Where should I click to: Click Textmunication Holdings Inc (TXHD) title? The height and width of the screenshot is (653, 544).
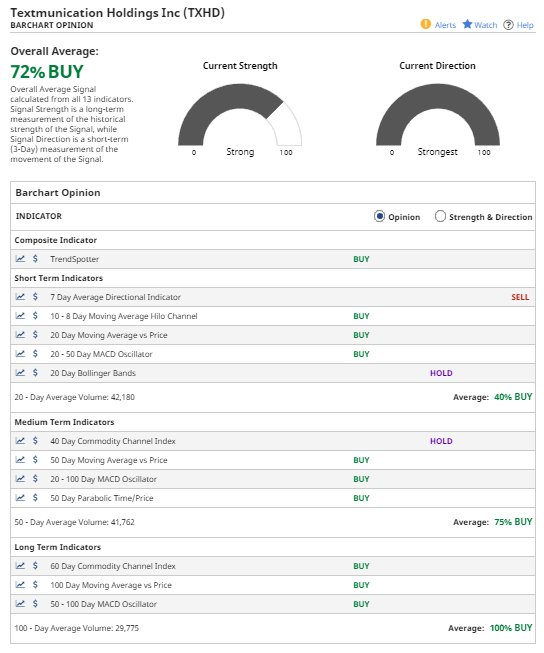(x=117, y=13)
